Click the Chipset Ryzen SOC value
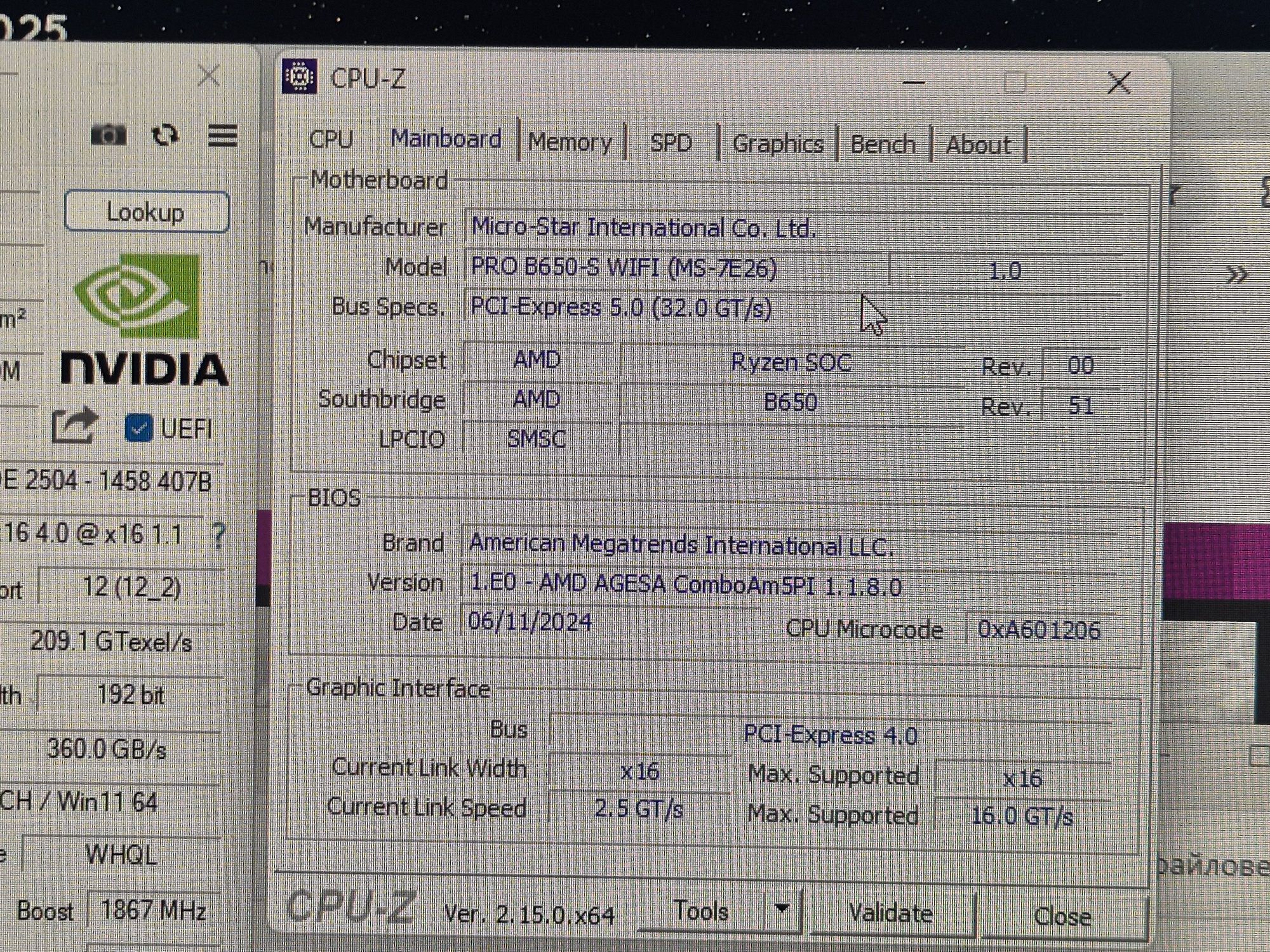Viewport: 1270px width, 952px height. [791, 362]
